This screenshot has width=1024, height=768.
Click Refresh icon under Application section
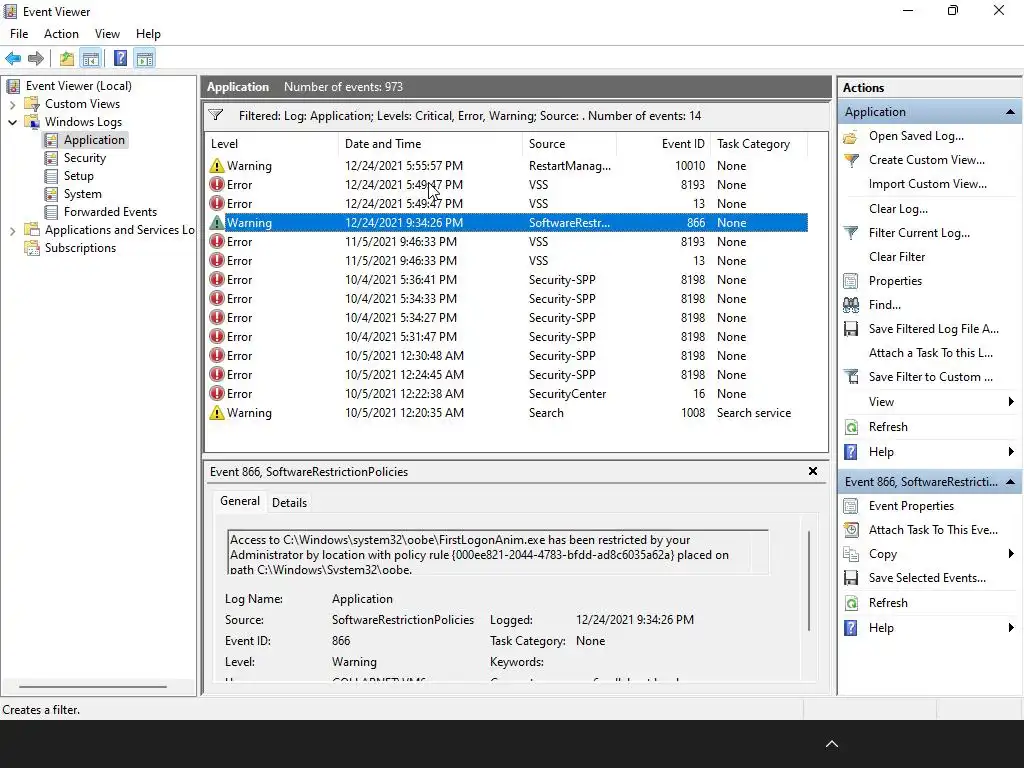pyautogui.click(x=850, y=427)
